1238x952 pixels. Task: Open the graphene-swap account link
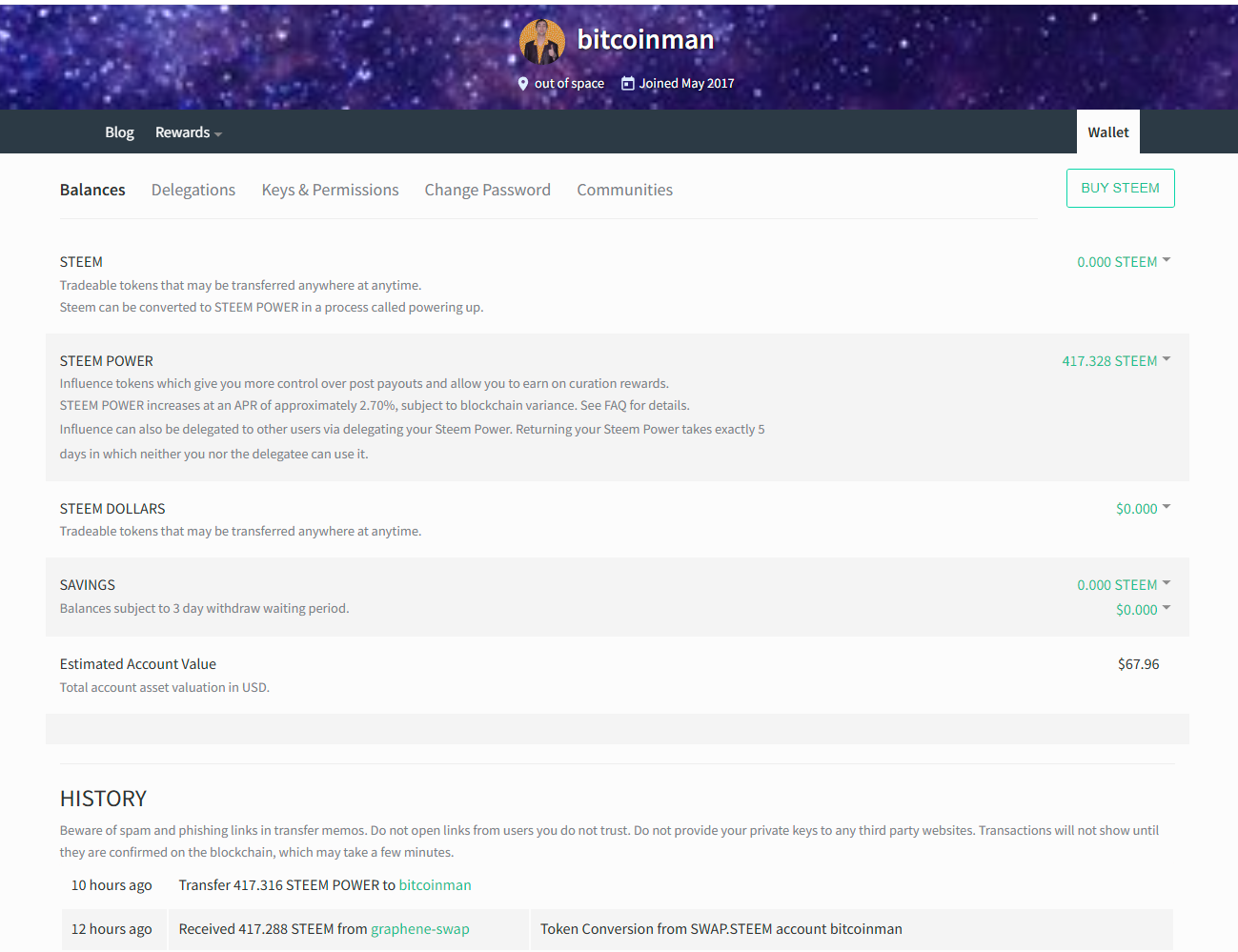(420, 929)
